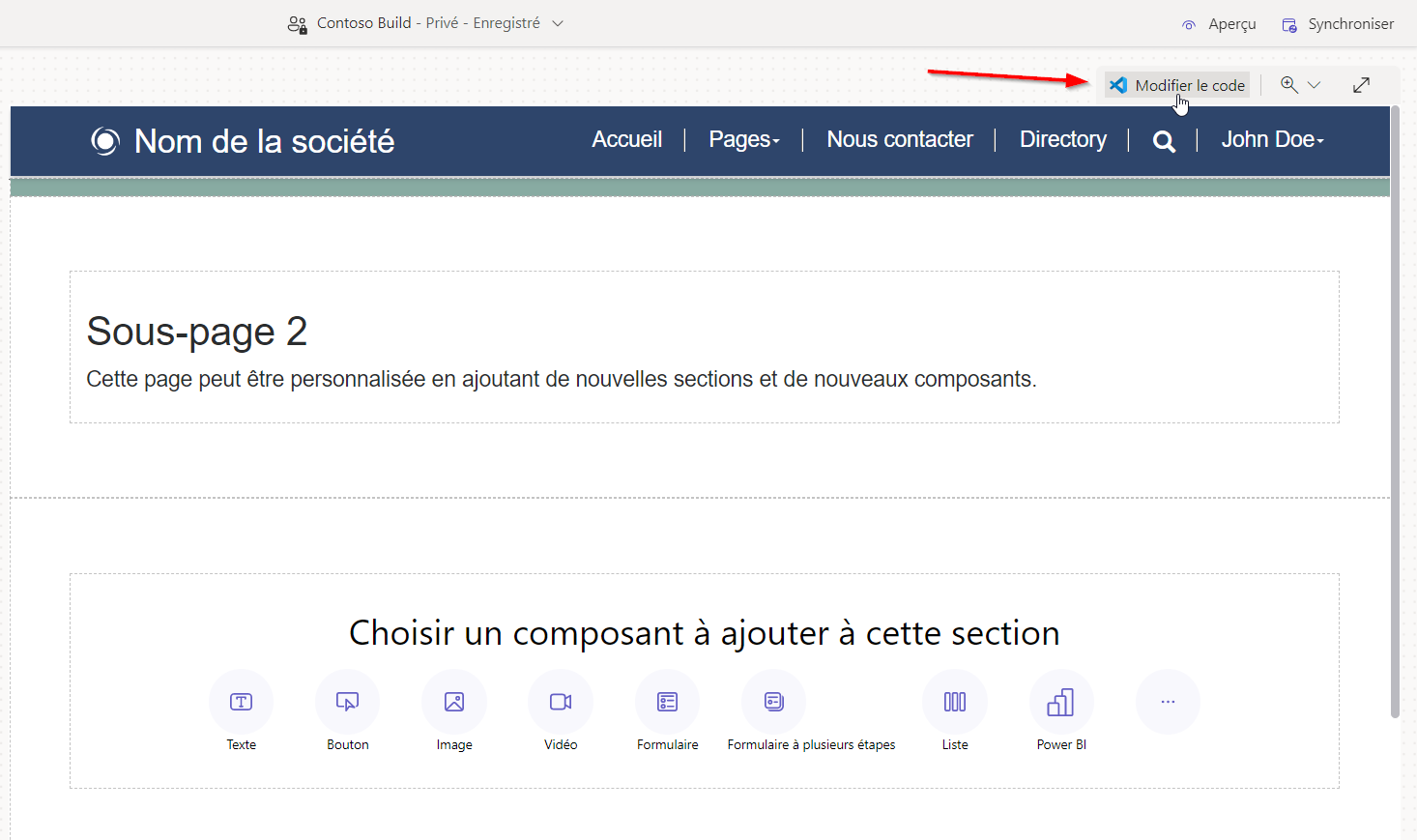1417x840 pixels.
Task: Select the Sous-page 2 heading
Action: click(197, 332)
